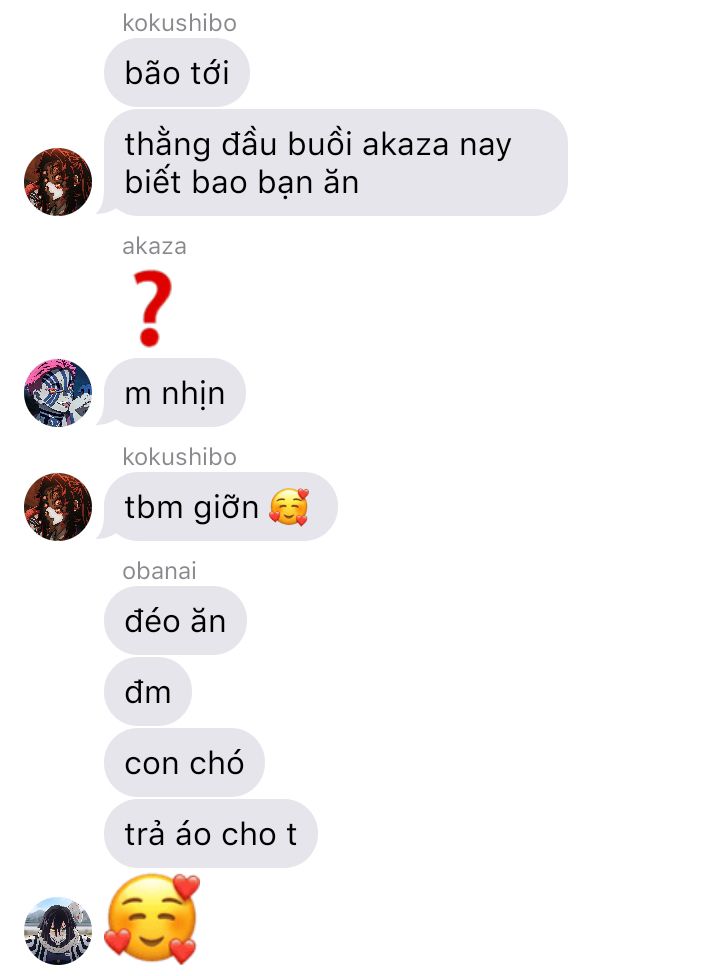Tap the 'đm' message bubble

[148, 692]
